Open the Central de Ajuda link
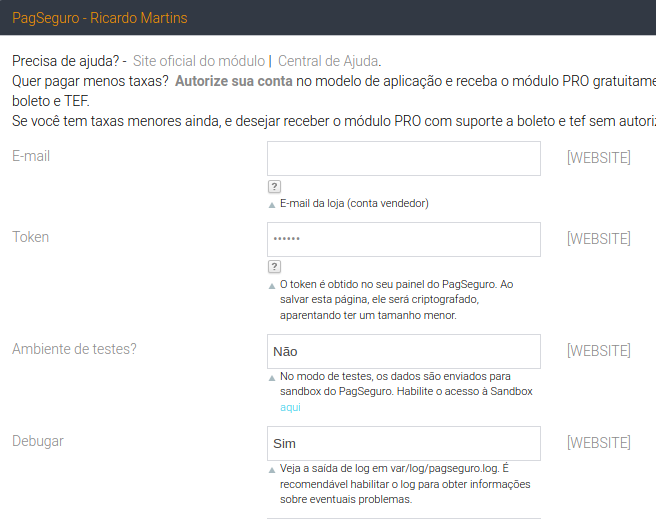Screen dimensions: 656x519 pyautogui.click(x=328, y=61)
